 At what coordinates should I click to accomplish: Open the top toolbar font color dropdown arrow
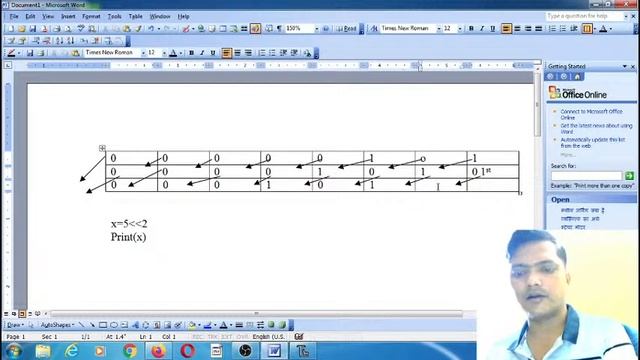(x=611, y=29)
